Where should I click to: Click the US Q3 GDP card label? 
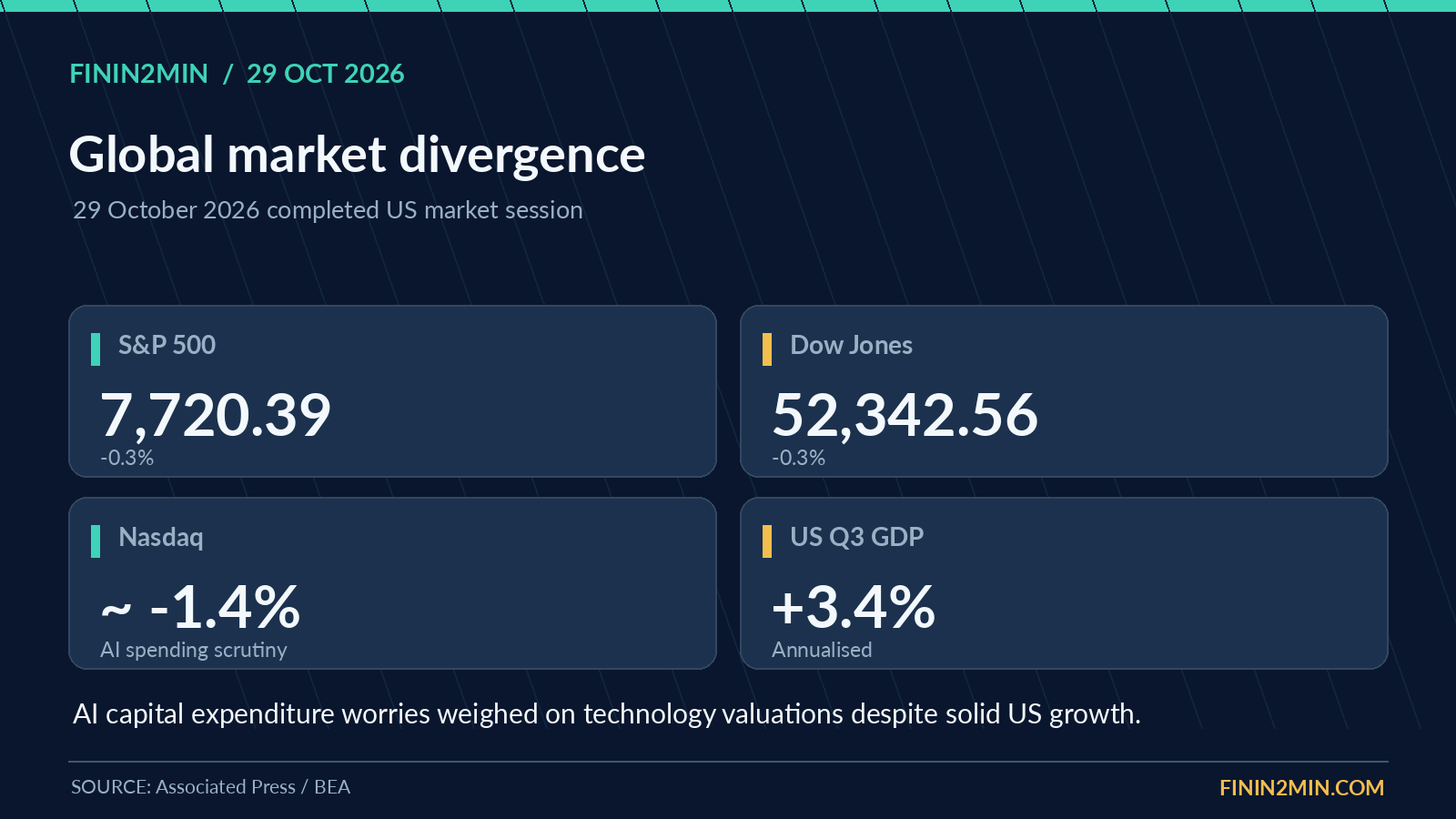857,537
